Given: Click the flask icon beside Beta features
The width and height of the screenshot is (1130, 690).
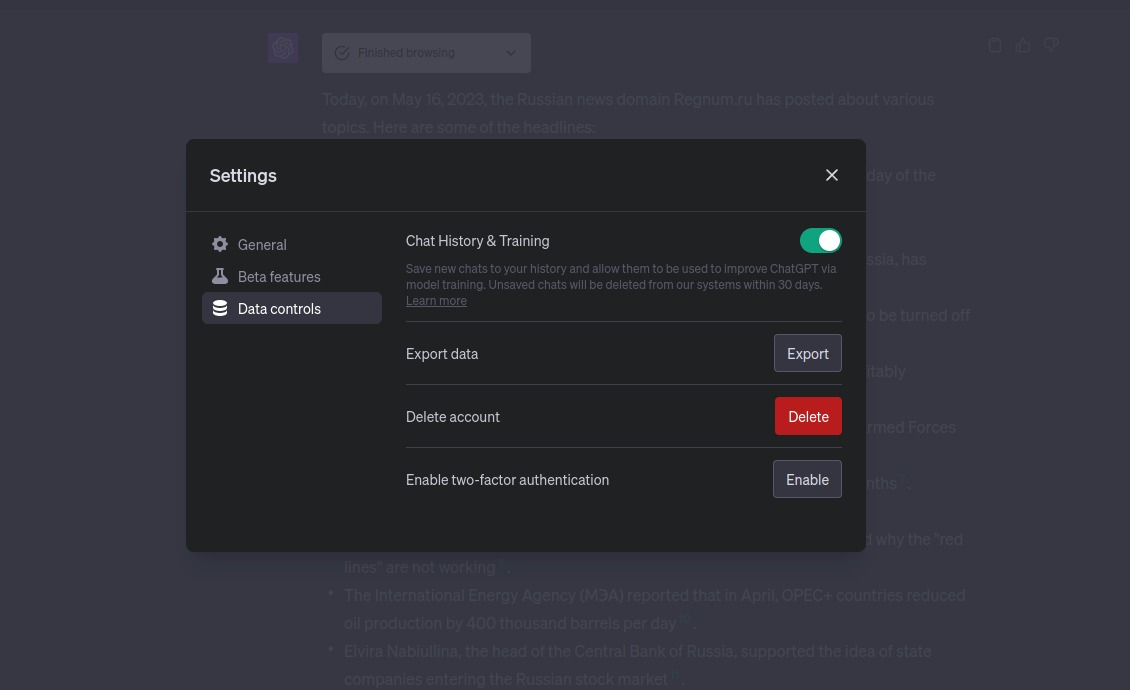Looking at the screenshot, I should [220, 276].
